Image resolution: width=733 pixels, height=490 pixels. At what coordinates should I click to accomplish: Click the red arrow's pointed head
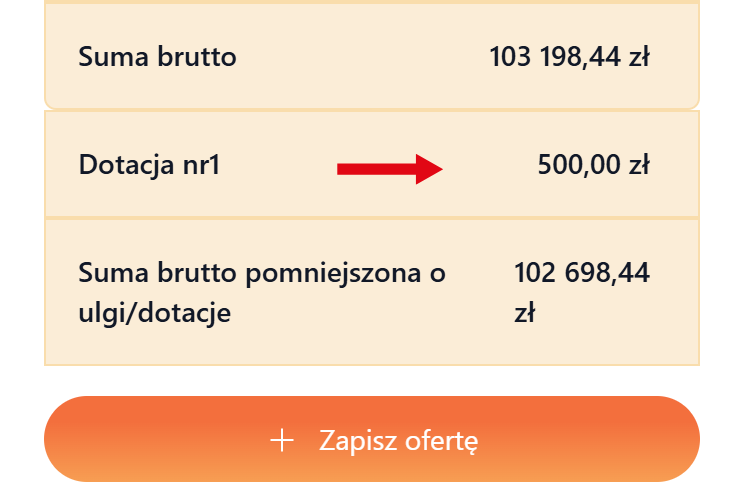point(430,169)
